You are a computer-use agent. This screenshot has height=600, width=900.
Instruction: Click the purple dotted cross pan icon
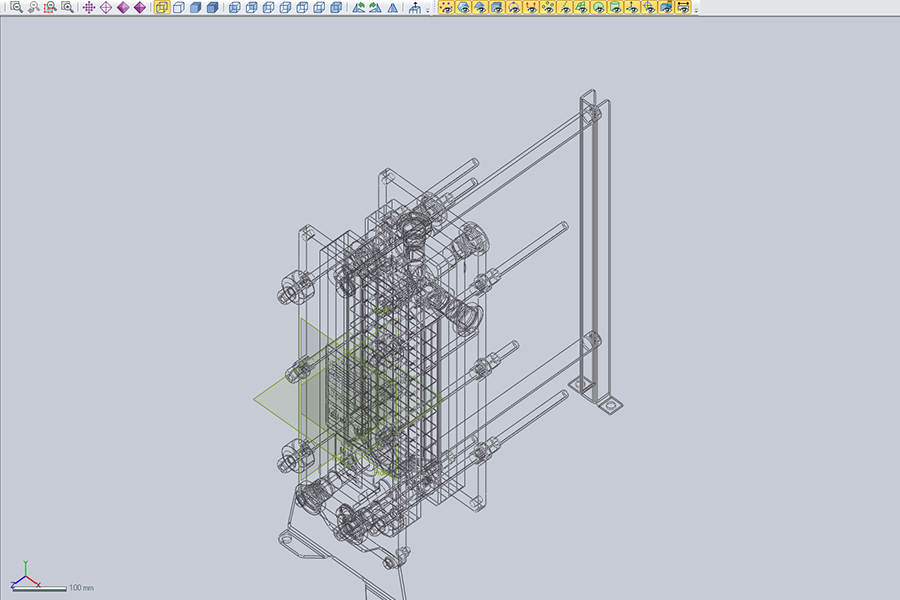[x=89, y=7]
